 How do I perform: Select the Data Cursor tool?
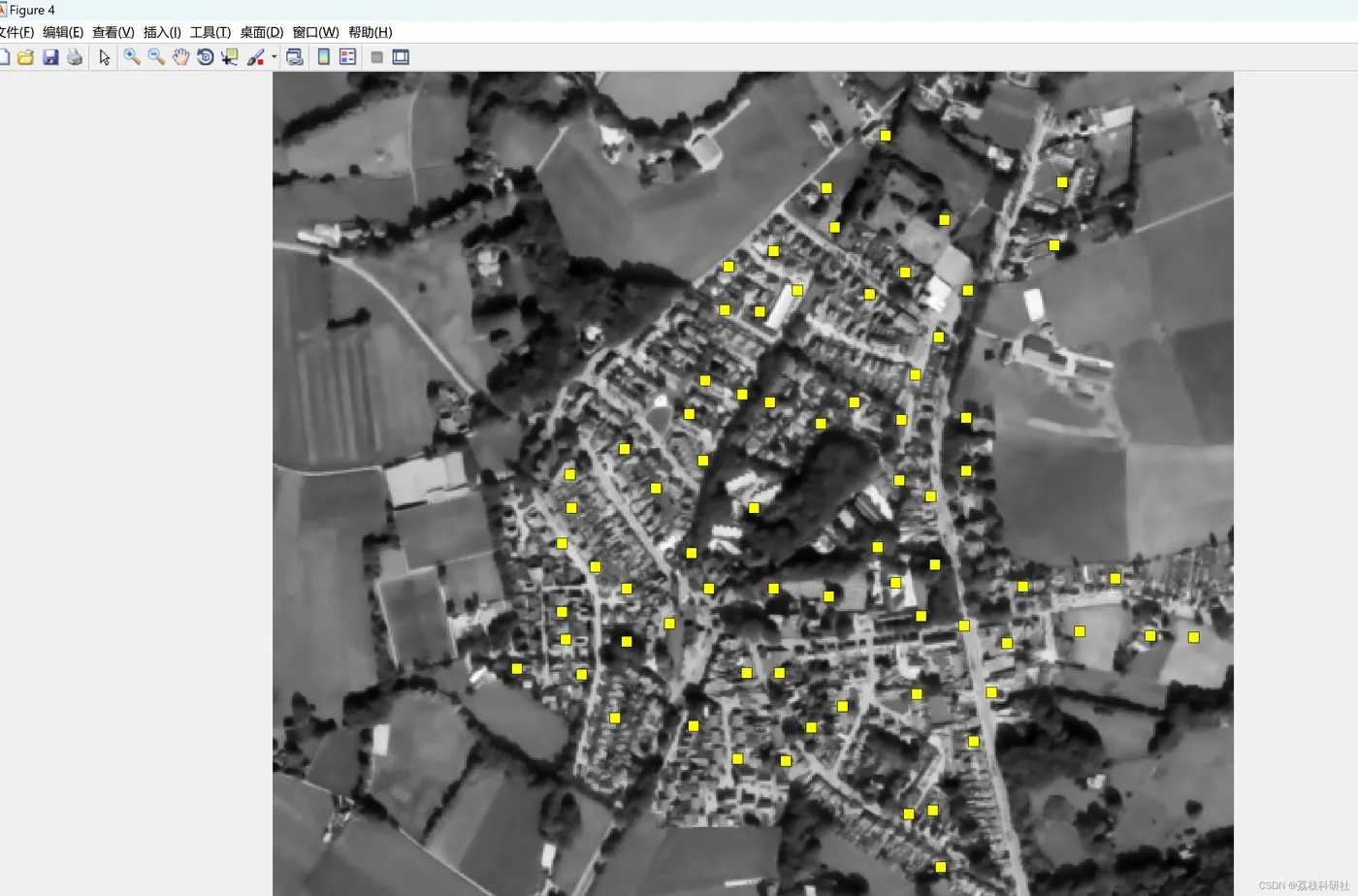[x=230, y=57]
